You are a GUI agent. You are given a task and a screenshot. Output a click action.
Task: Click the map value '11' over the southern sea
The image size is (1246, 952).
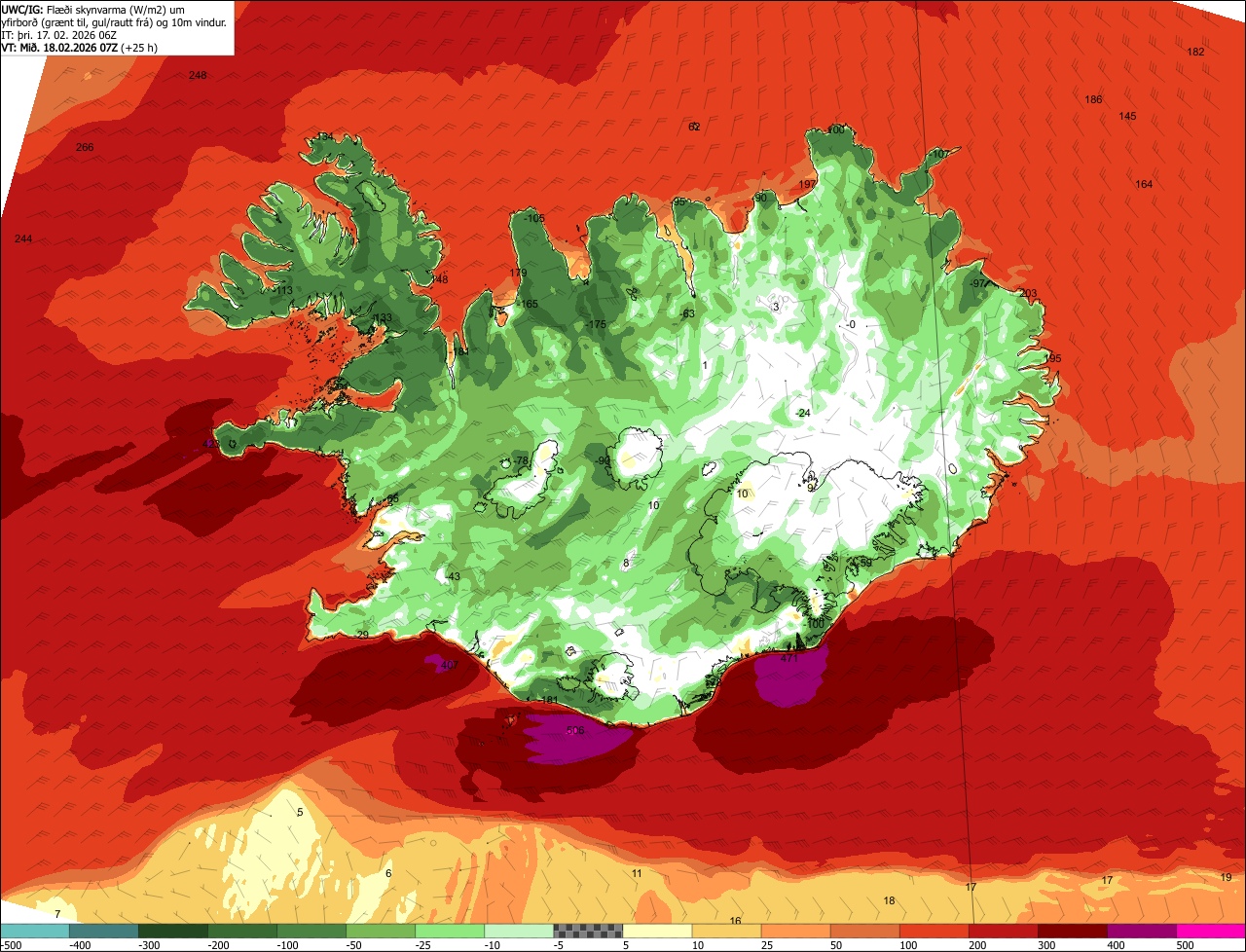click(x=637, y=873)
